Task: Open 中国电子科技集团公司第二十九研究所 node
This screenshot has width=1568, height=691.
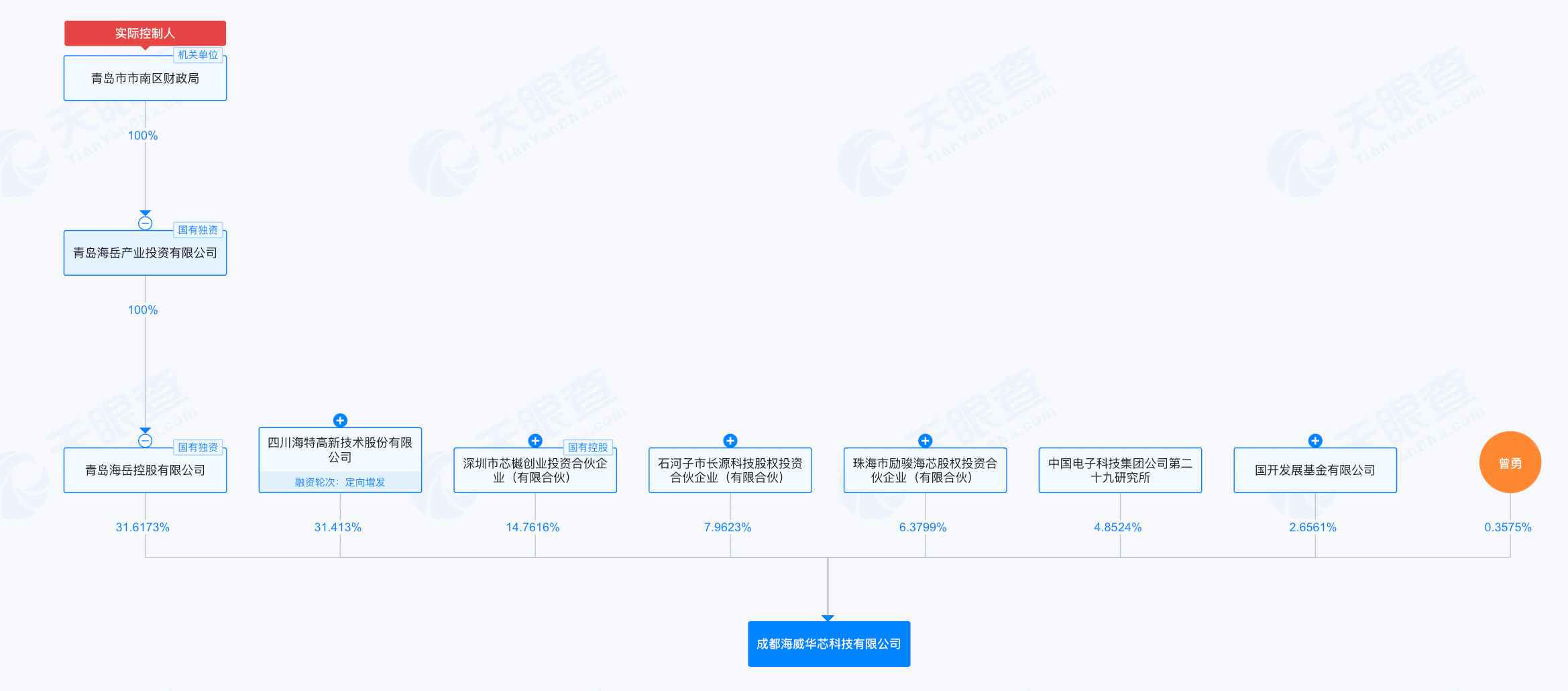Action: pyautogui.click(x=1120, y=470)
